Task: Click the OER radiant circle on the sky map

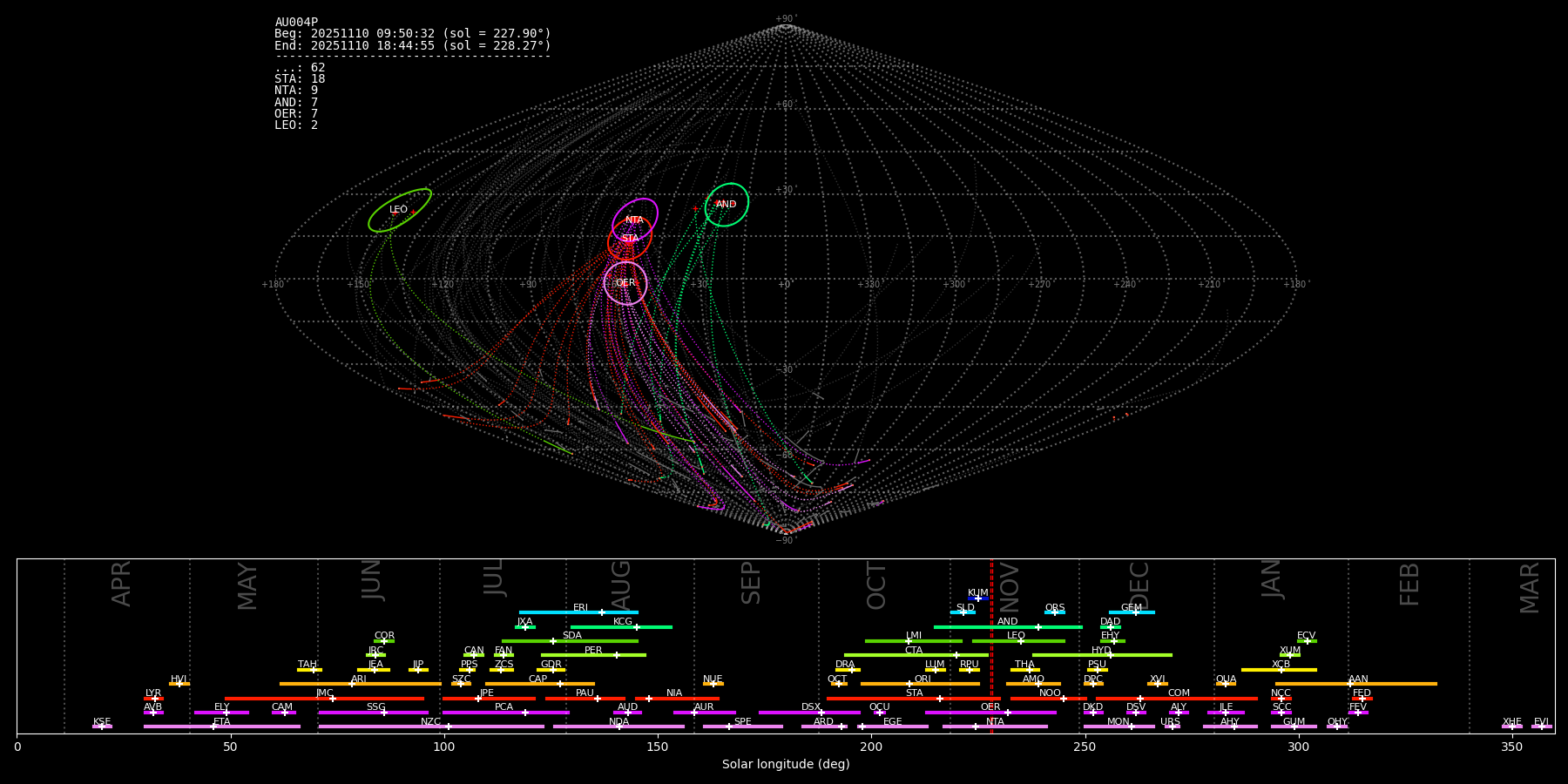Action: coord(625,283)
